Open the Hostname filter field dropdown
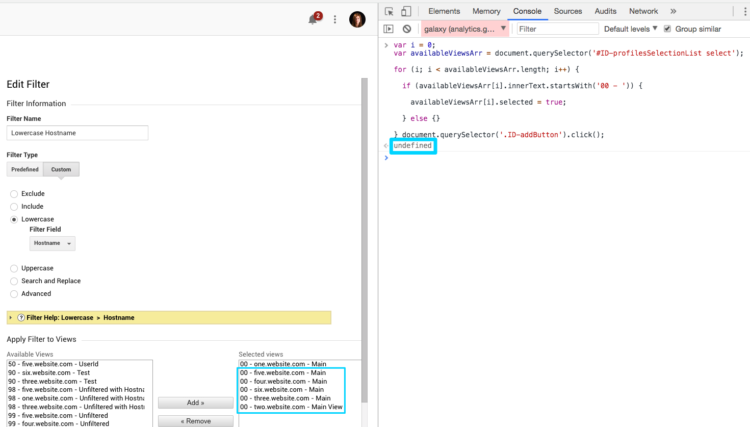Screen dimensions: 750x427 [x=52, y=243]
